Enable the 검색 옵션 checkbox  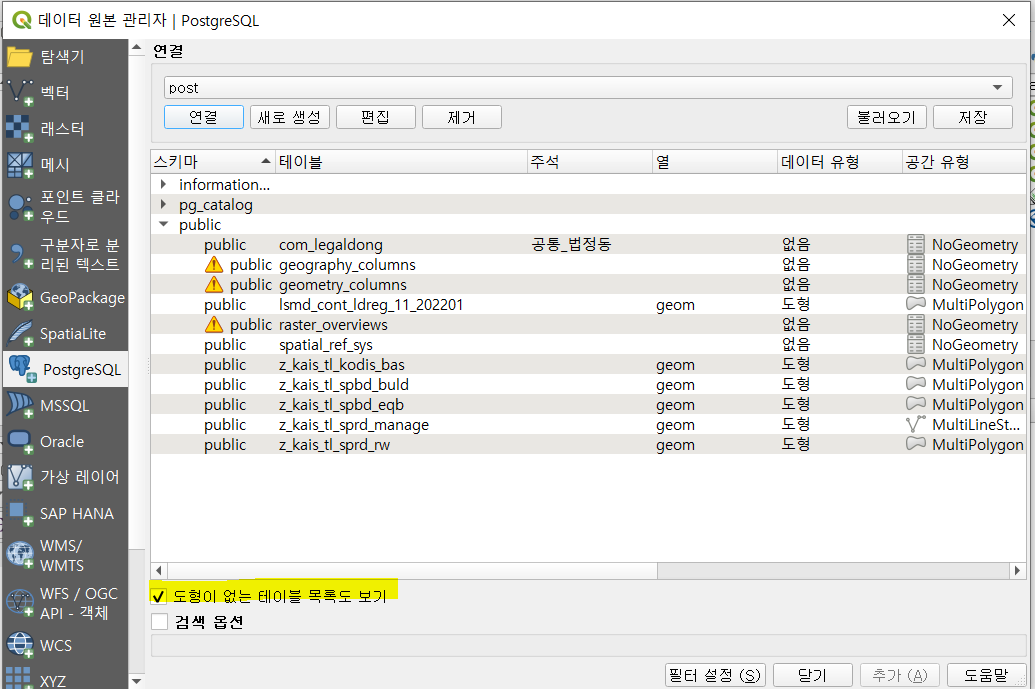159,622
